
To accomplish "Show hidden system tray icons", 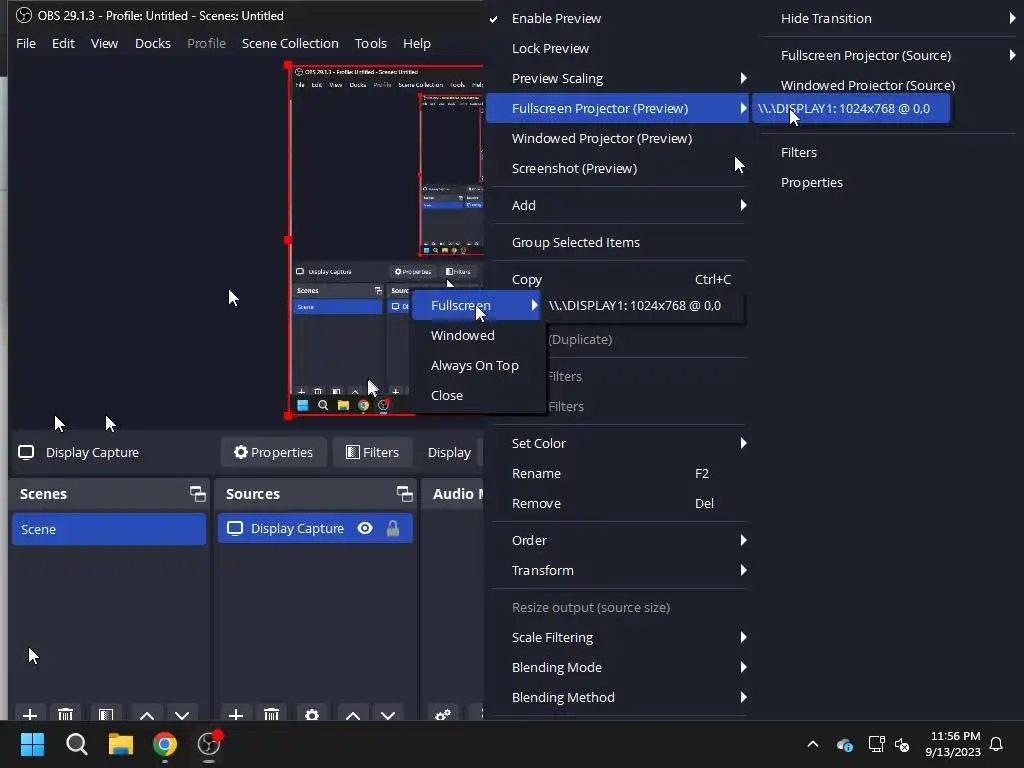I will (813, 744).
